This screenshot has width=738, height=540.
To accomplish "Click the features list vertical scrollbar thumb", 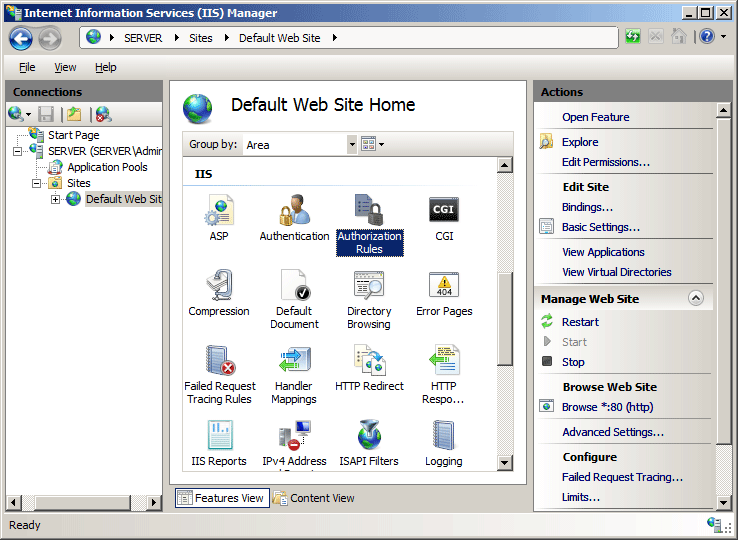I will 505,319.
